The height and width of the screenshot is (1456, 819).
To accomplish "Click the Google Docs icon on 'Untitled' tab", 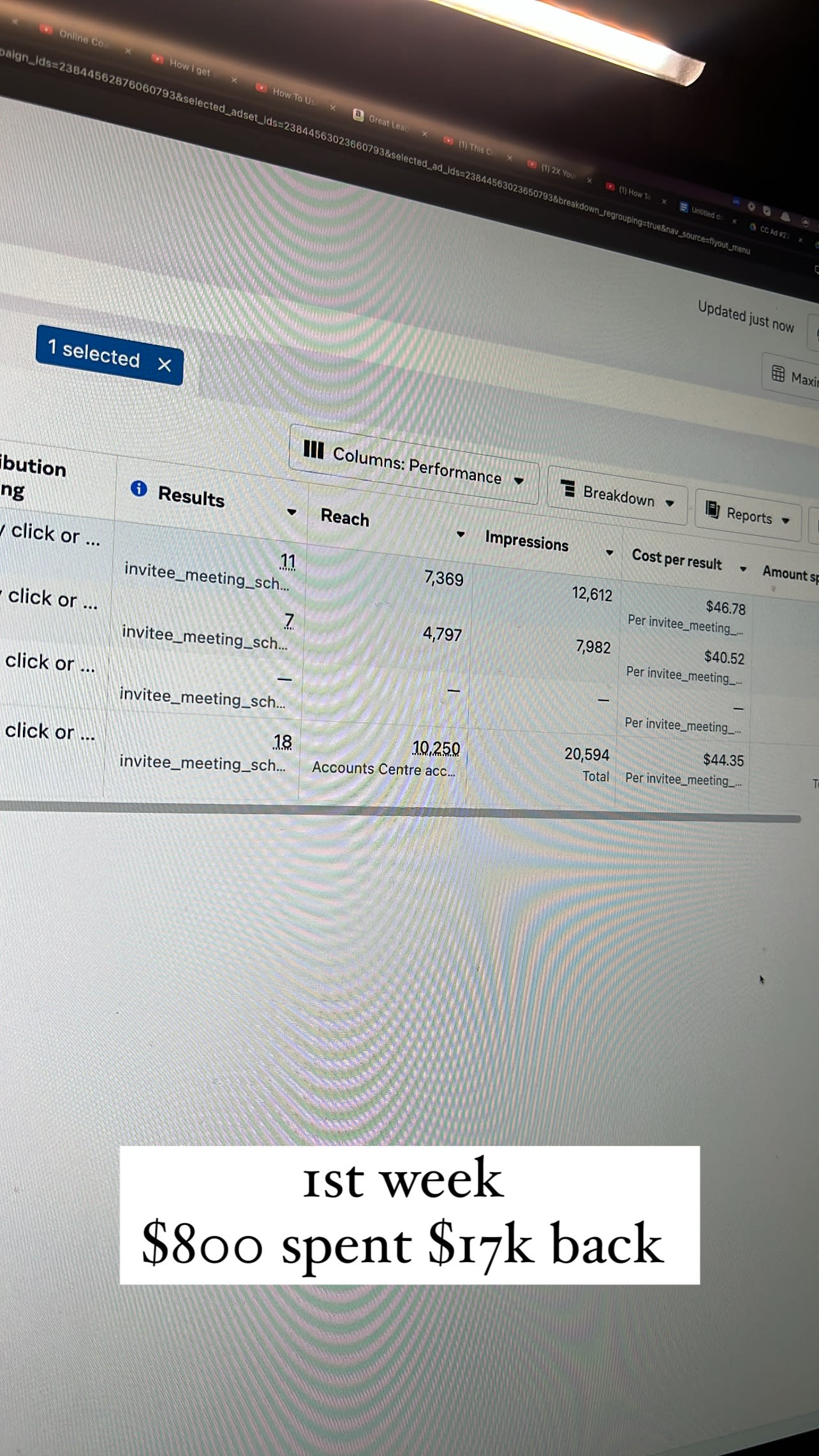I will (x=684, y=207).
